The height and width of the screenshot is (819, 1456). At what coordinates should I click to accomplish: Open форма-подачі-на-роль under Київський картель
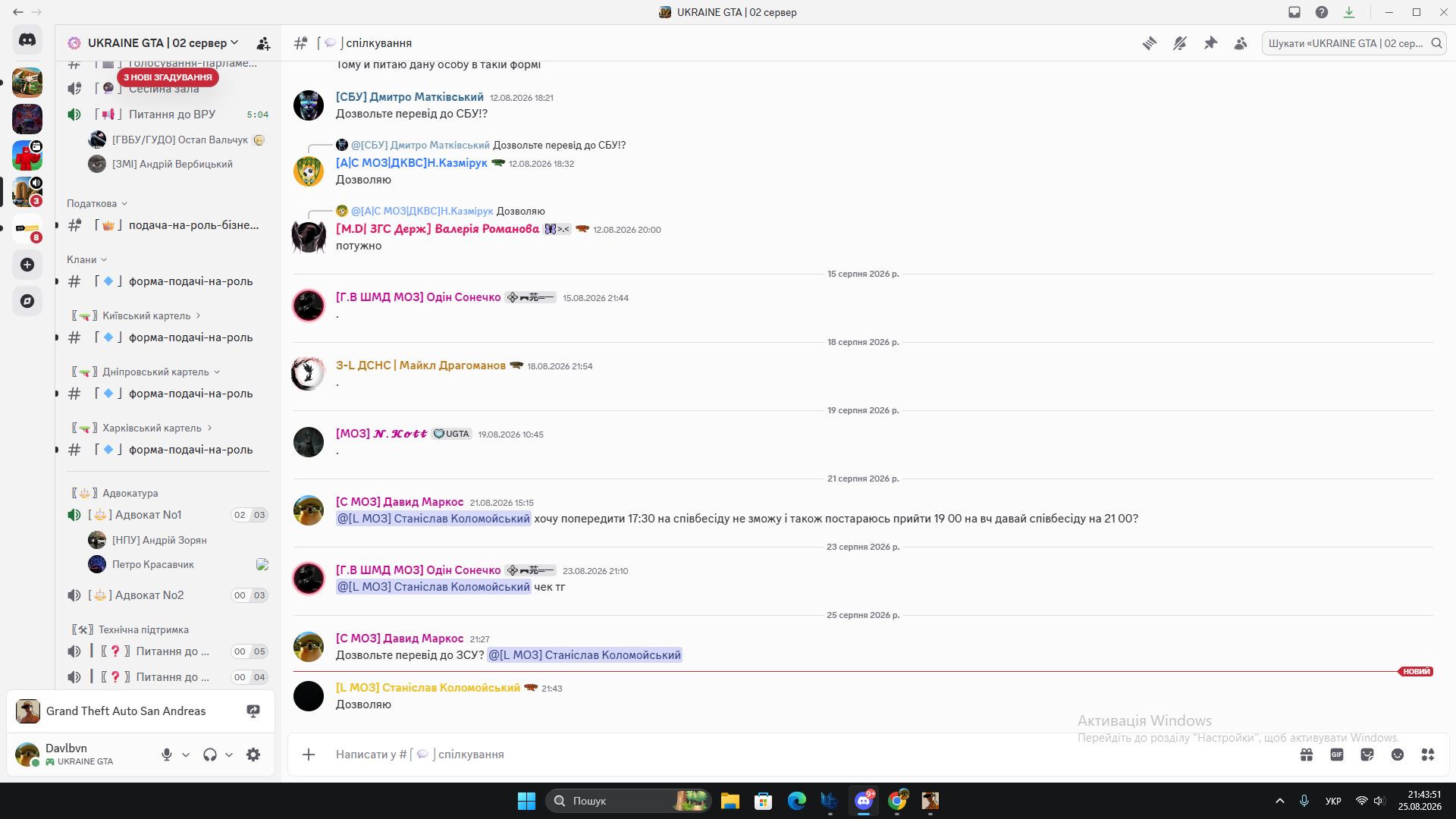(x=168, y=337)
